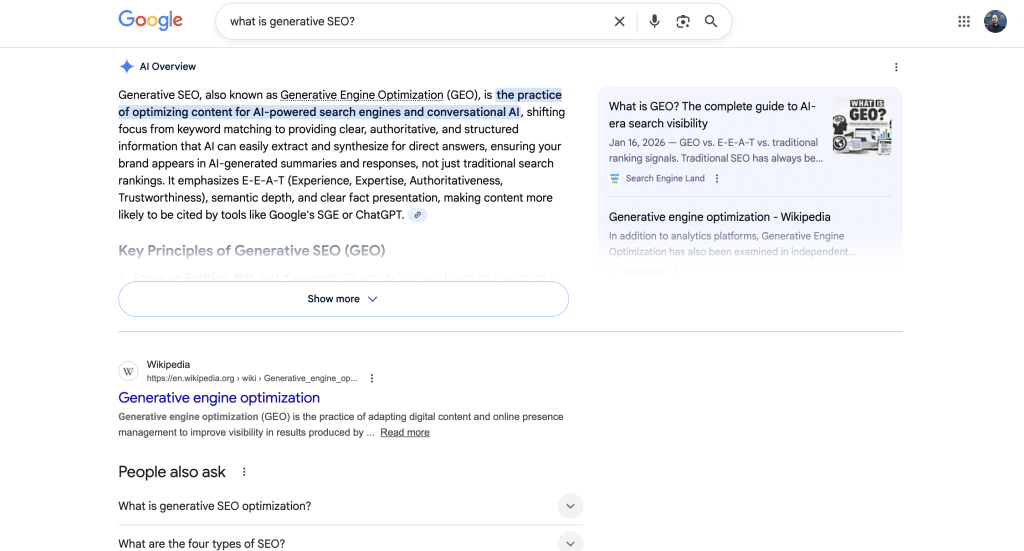
Task: Click the Google logo
Action: click(x=150, y=20)
